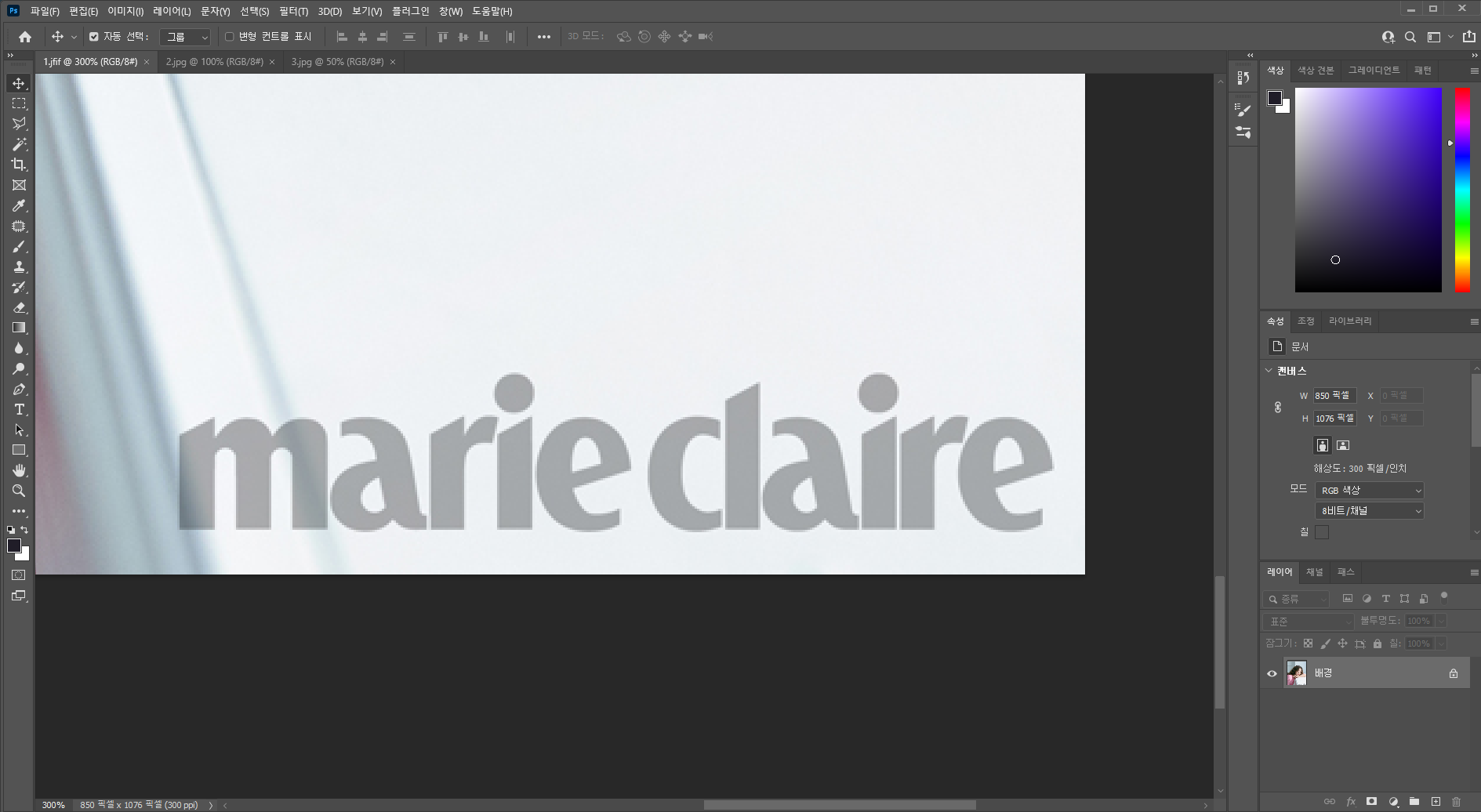Open the search magnifier in top right
Image resolution: width=1481 pixels, height=812 pixels.
coord(1410,37)
